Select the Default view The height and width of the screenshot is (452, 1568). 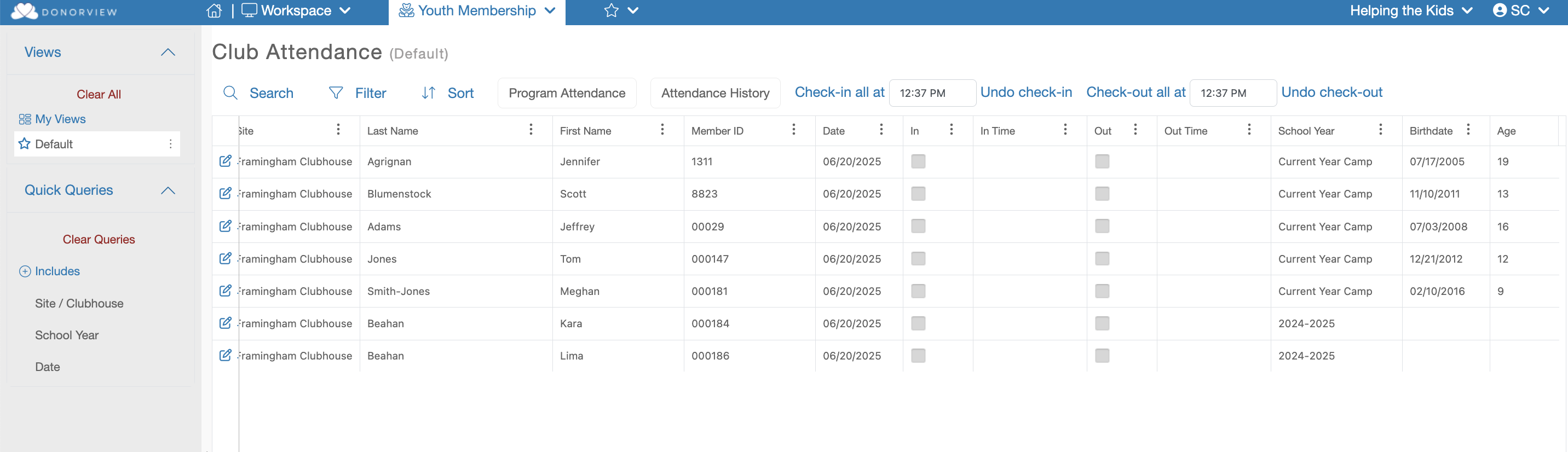tap(97, 144)
